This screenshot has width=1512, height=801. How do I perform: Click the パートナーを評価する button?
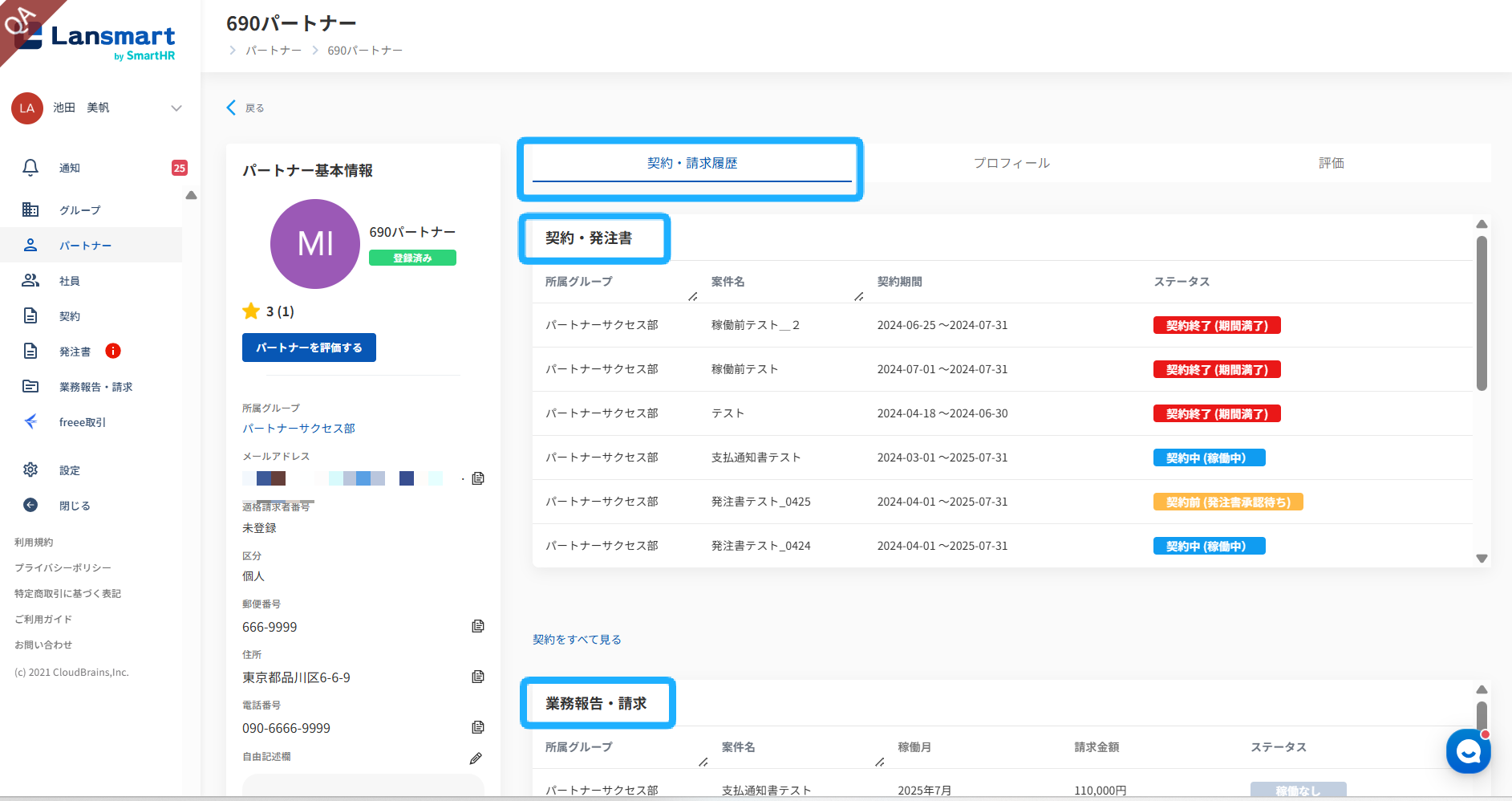coord(309,348)
